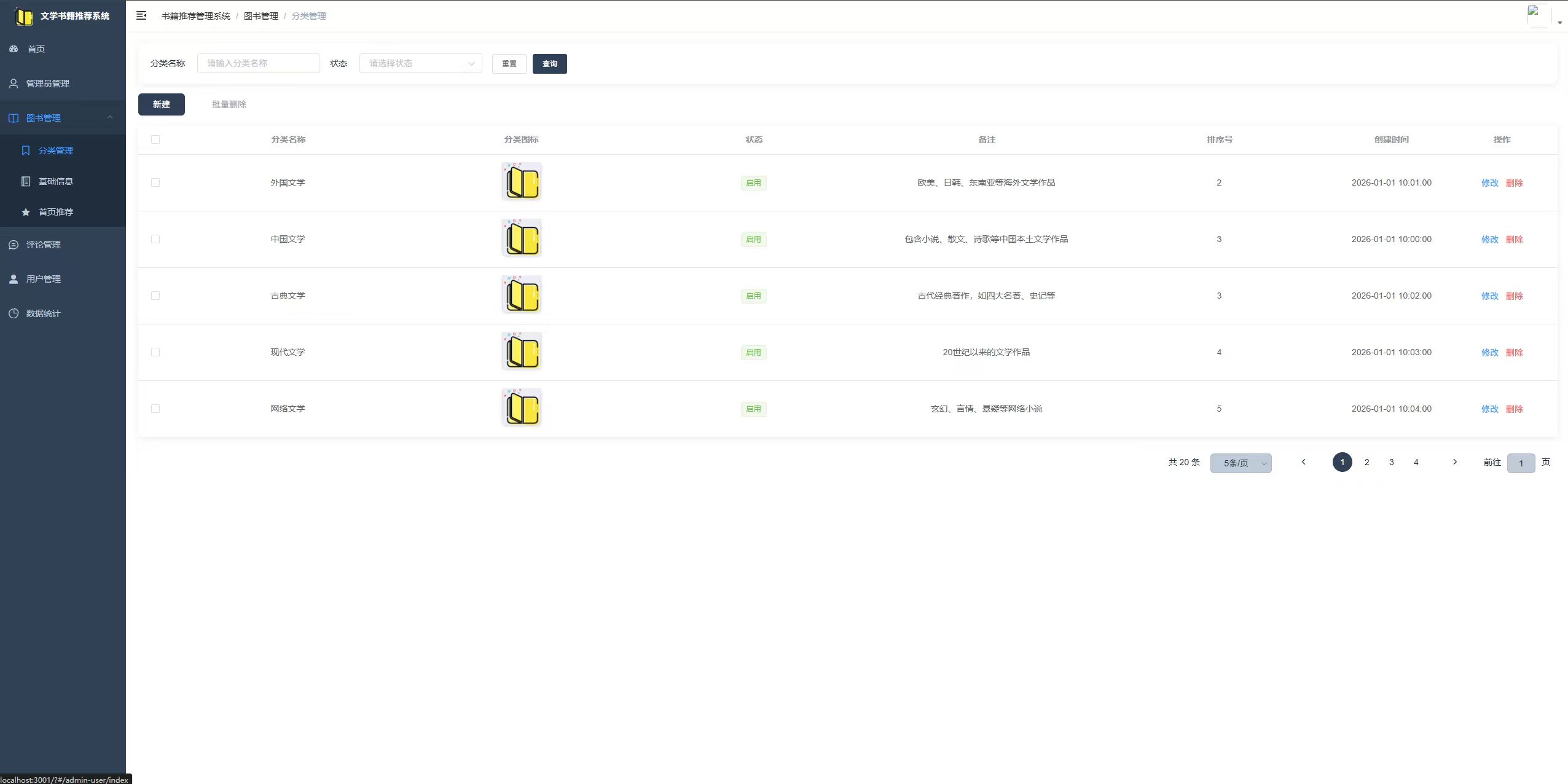Click 首页推荐 star icon
The height and width of the screenshot is (784, 1568).
(26, 212)
